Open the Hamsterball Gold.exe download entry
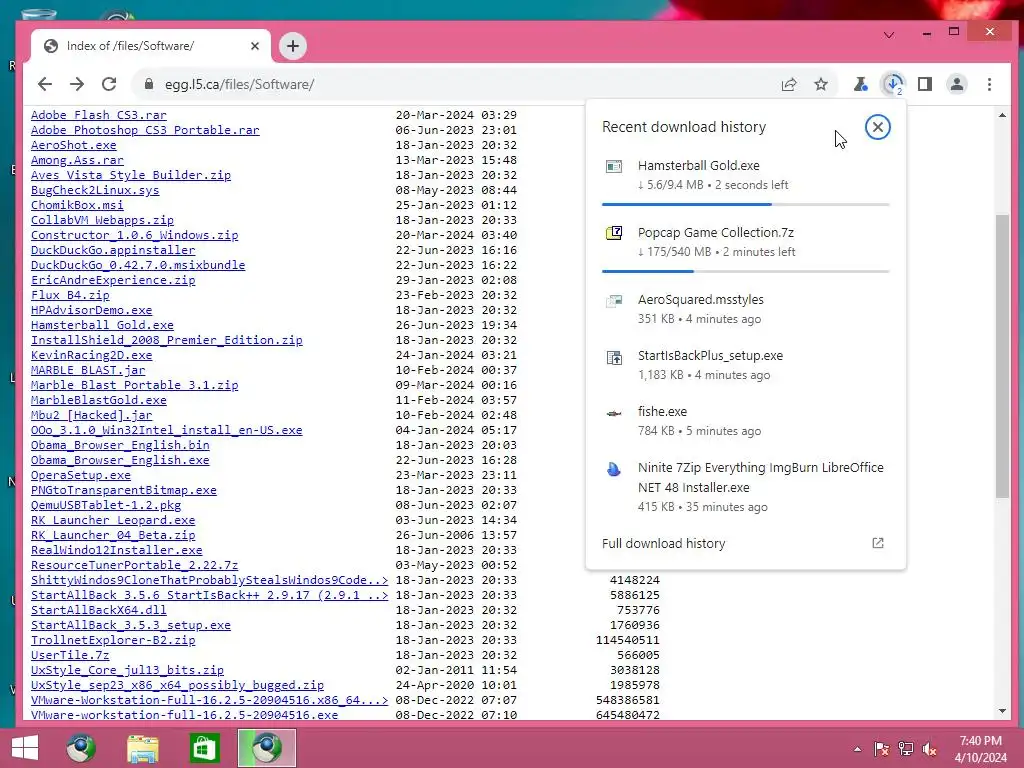The height and width of the screenshot is (768, 1024). 745,175
